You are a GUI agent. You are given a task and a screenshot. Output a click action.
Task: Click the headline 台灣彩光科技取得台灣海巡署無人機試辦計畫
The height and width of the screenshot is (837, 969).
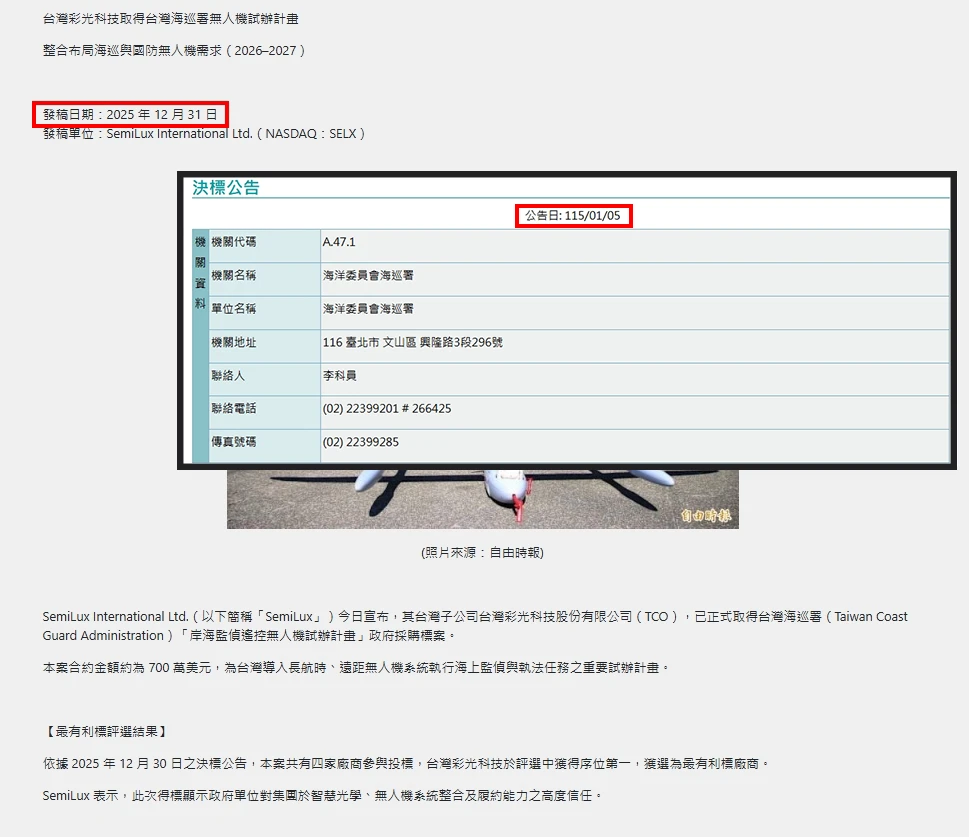[171, 19]
